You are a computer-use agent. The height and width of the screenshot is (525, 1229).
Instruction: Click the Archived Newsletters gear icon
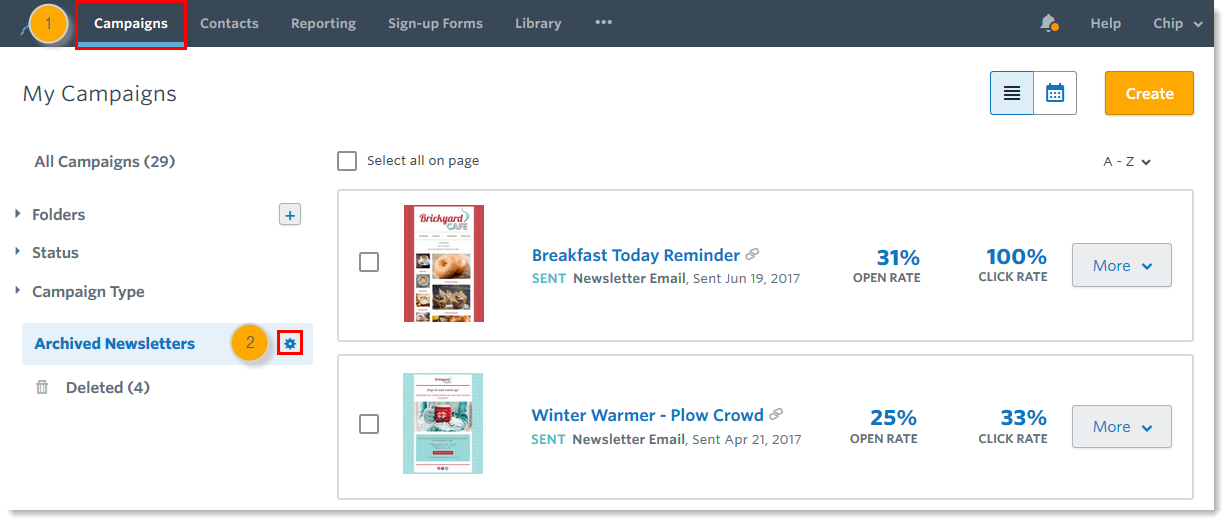[x=290, y=344]
